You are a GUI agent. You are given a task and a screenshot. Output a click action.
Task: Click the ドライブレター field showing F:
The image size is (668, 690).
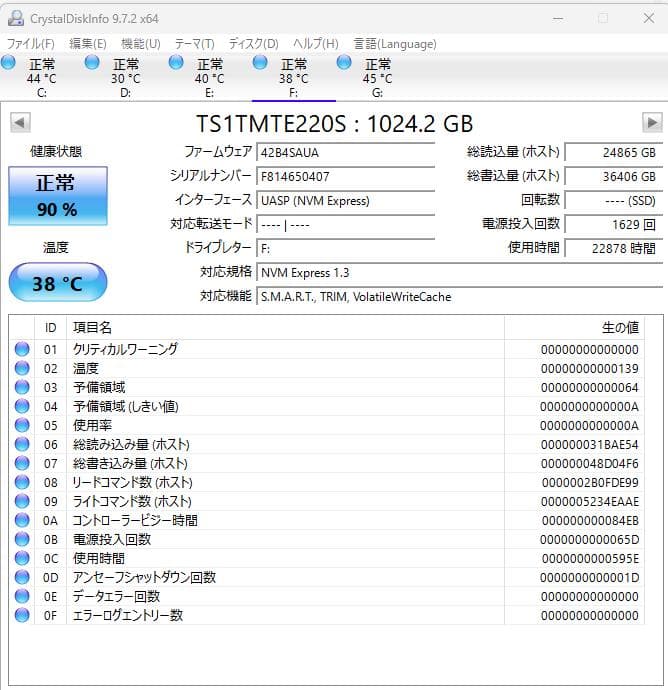[x=345, y=248]
